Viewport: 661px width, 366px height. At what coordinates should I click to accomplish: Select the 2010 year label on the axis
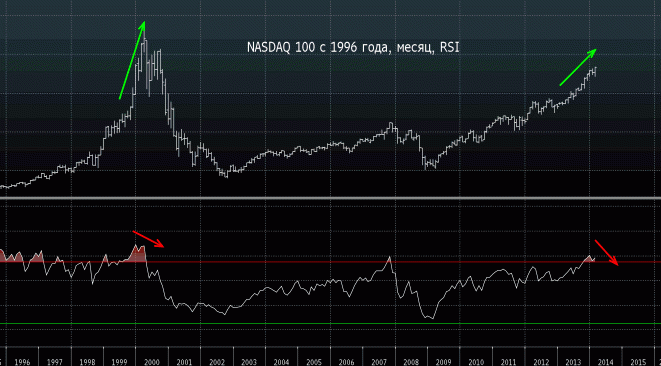coord(476,362)
